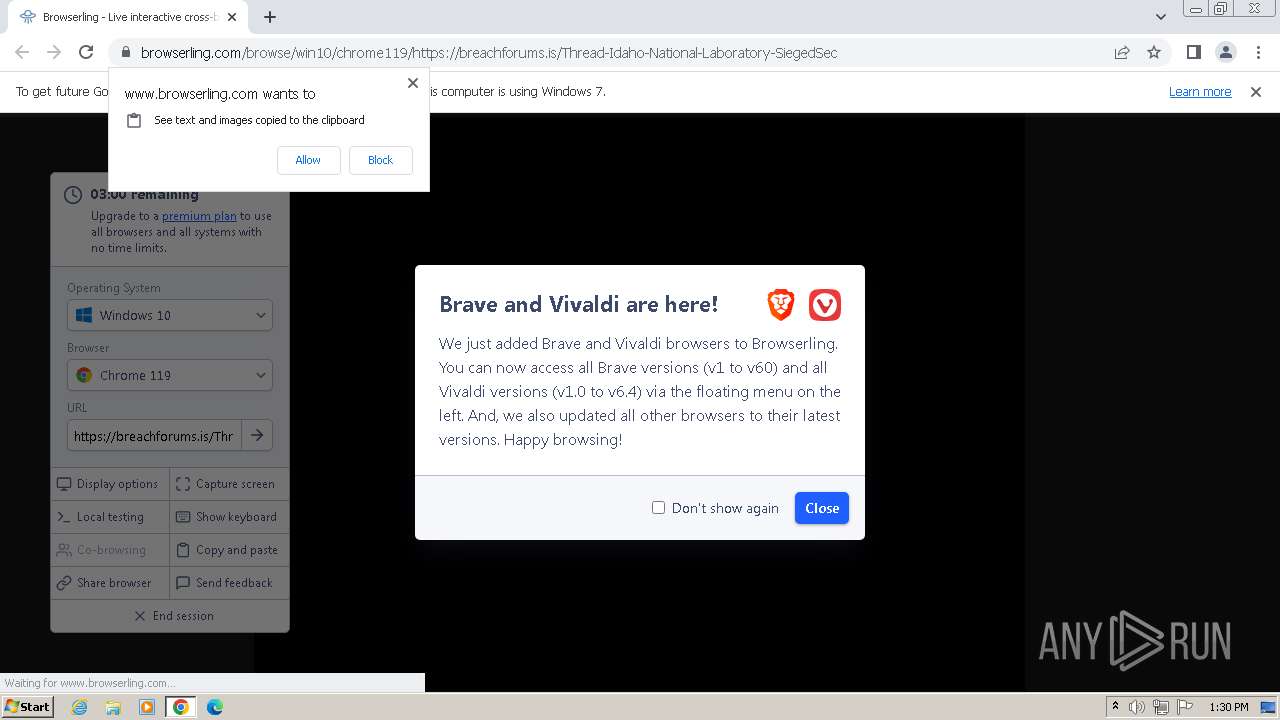This screenshot has width=1280, height=720.
Task: Open a new tab with plus icon
Action: click(x=270, y=17)
